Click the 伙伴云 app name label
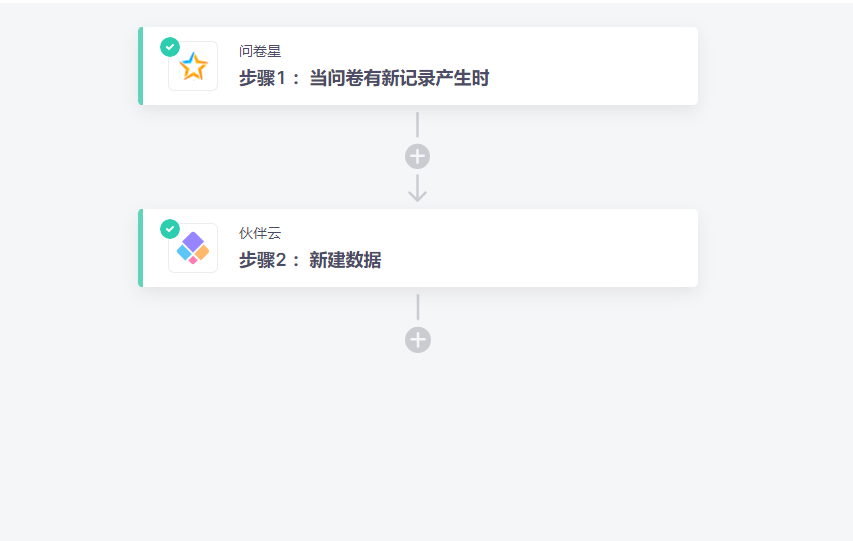This screenshot has width=853, height=541. click(260, 233)
